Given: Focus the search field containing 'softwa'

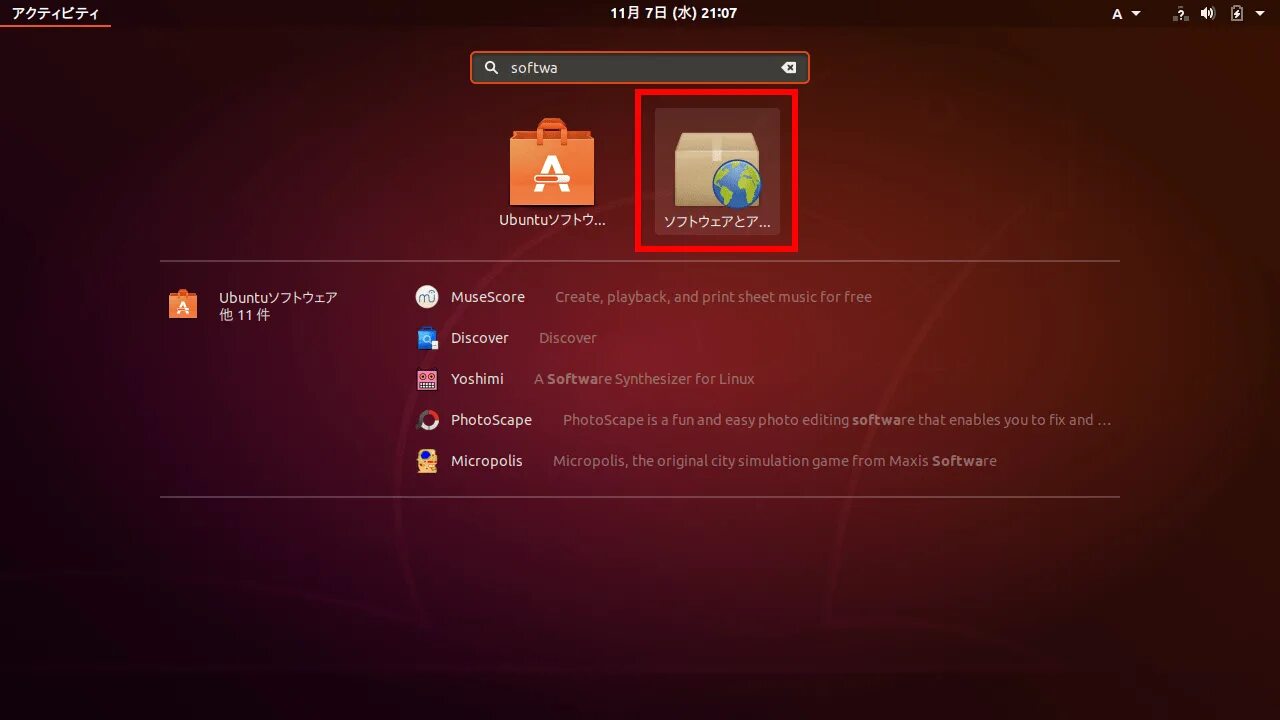Looking at the screenshot, I should coord(640,68).
